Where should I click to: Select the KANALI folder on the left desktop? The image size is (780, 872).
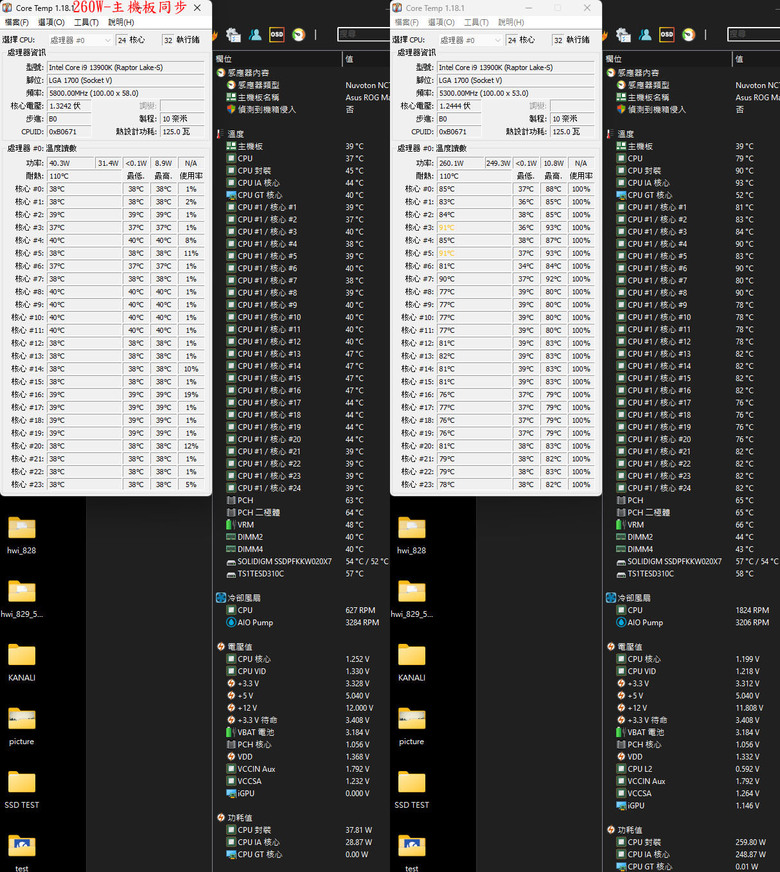tap(22, 662)
